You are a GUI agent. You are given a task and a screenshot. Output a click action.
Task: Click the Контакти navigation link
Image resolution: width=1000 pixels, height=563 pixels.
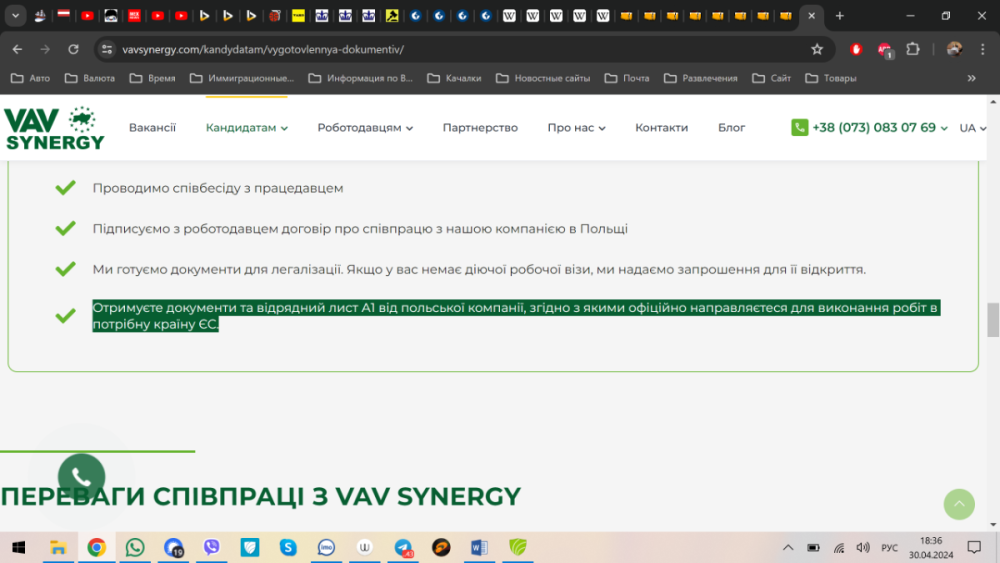[x=661, y=128]
